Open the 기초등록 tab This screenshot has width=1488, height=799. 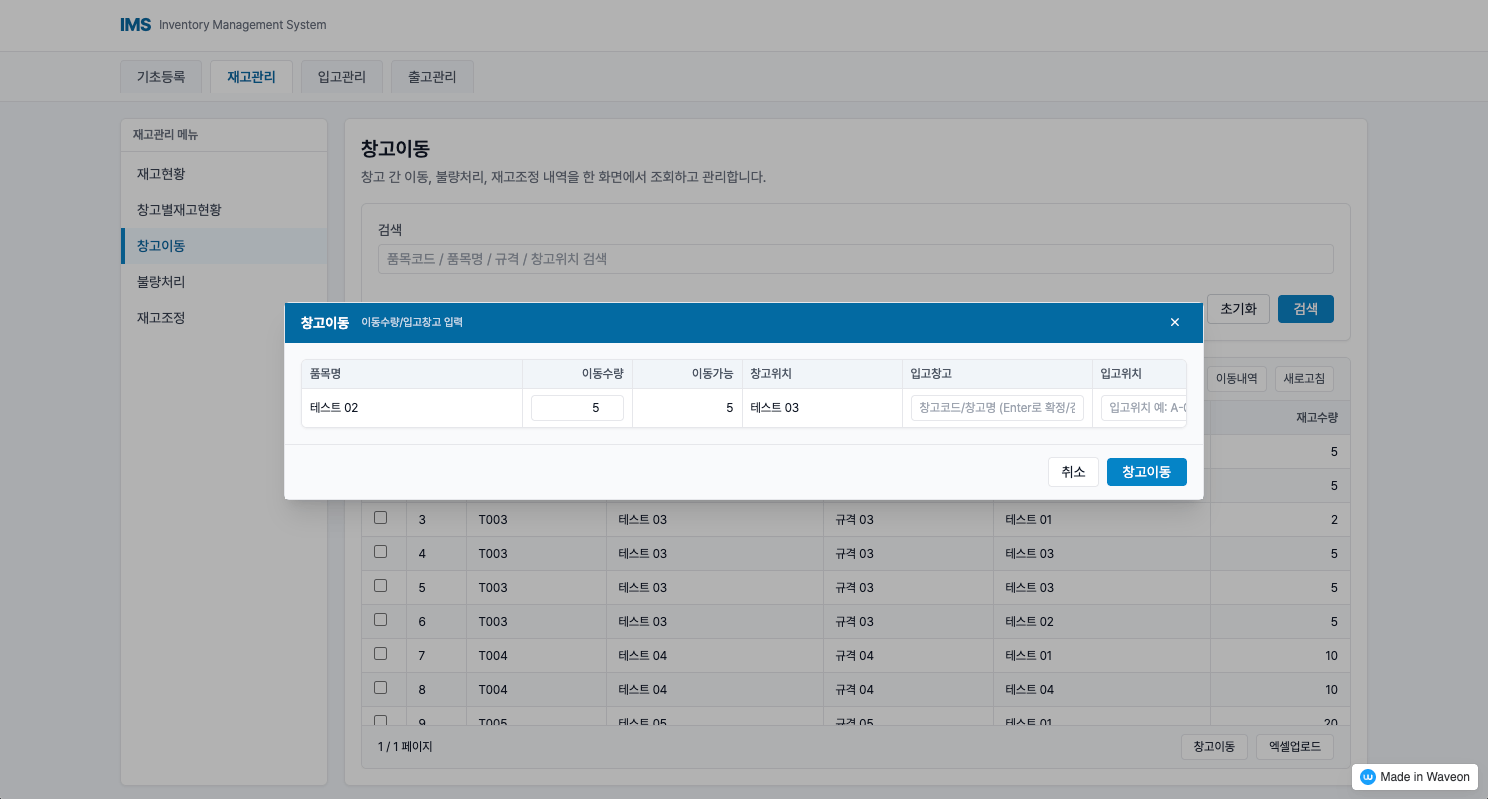[161, 77]
